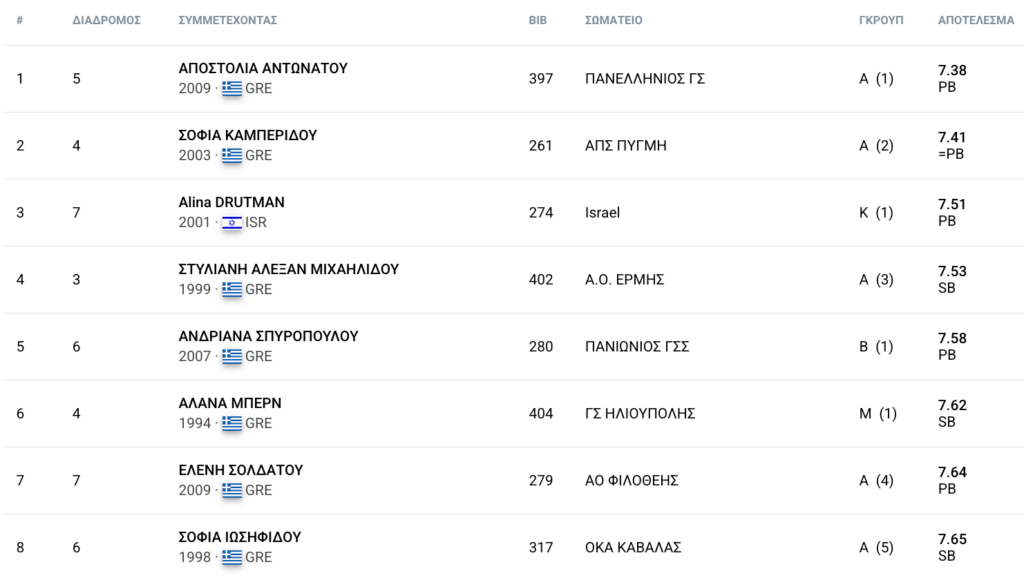1024x580 pixels.
Task: Click the ΣΩΜΑΤΕΙΟ column header
Action: pos(613,20)
